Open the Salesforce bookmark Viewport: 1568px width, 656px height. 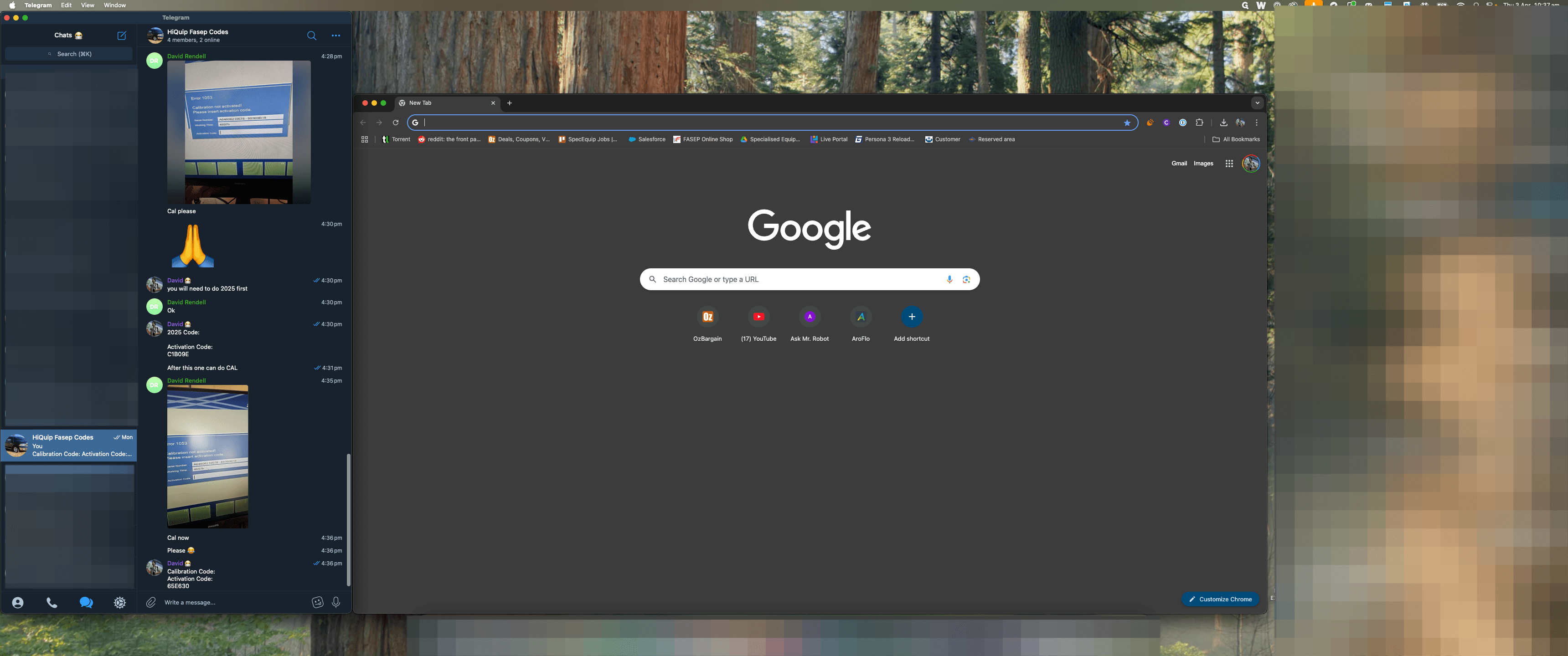646,139
